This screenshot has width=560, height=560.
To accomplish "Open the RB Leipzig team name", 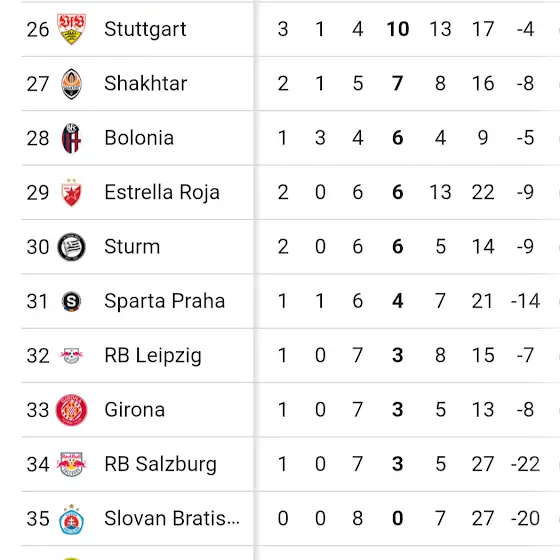I will [153, 356].
